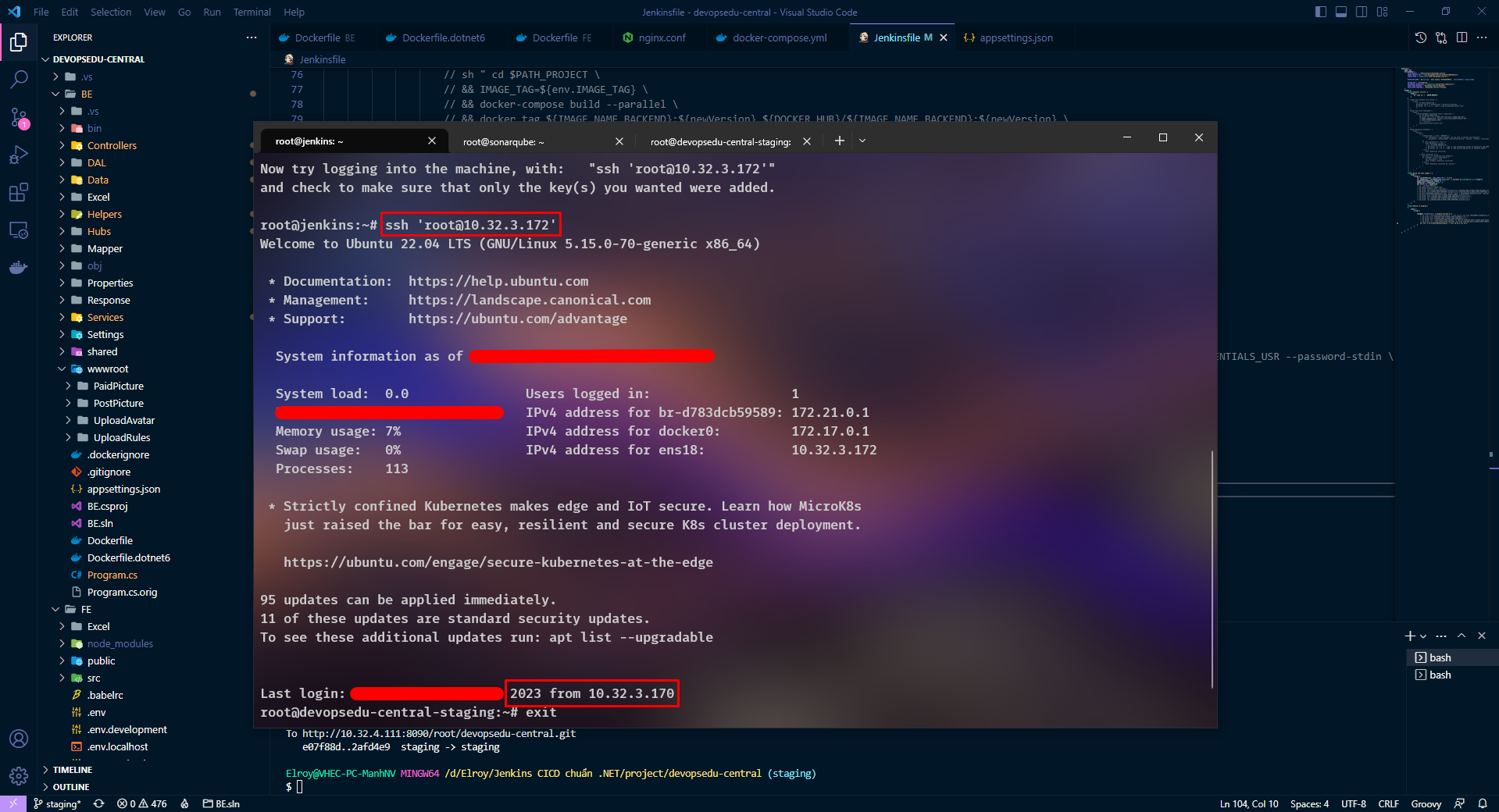The image size is (1499, 812).
Task: Open Run and Debug view
Action: [x=19, y=155]
